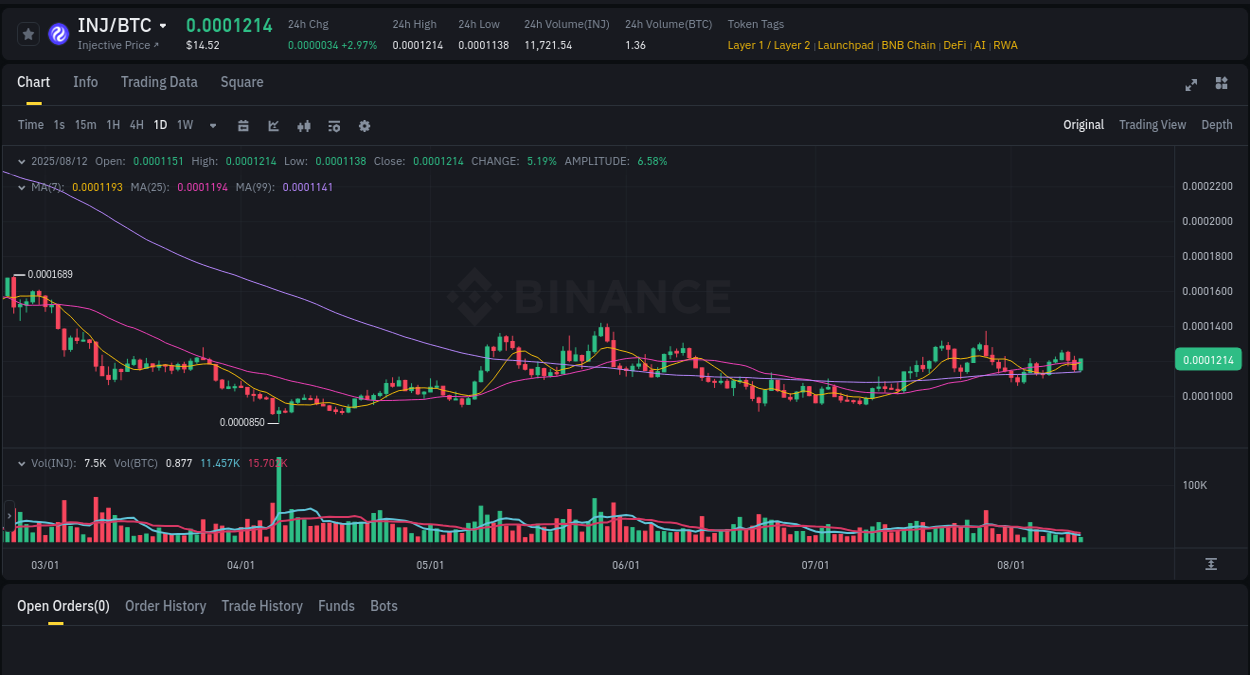Open the Order History tab
1250x675 pixels.
pos(165,606)
